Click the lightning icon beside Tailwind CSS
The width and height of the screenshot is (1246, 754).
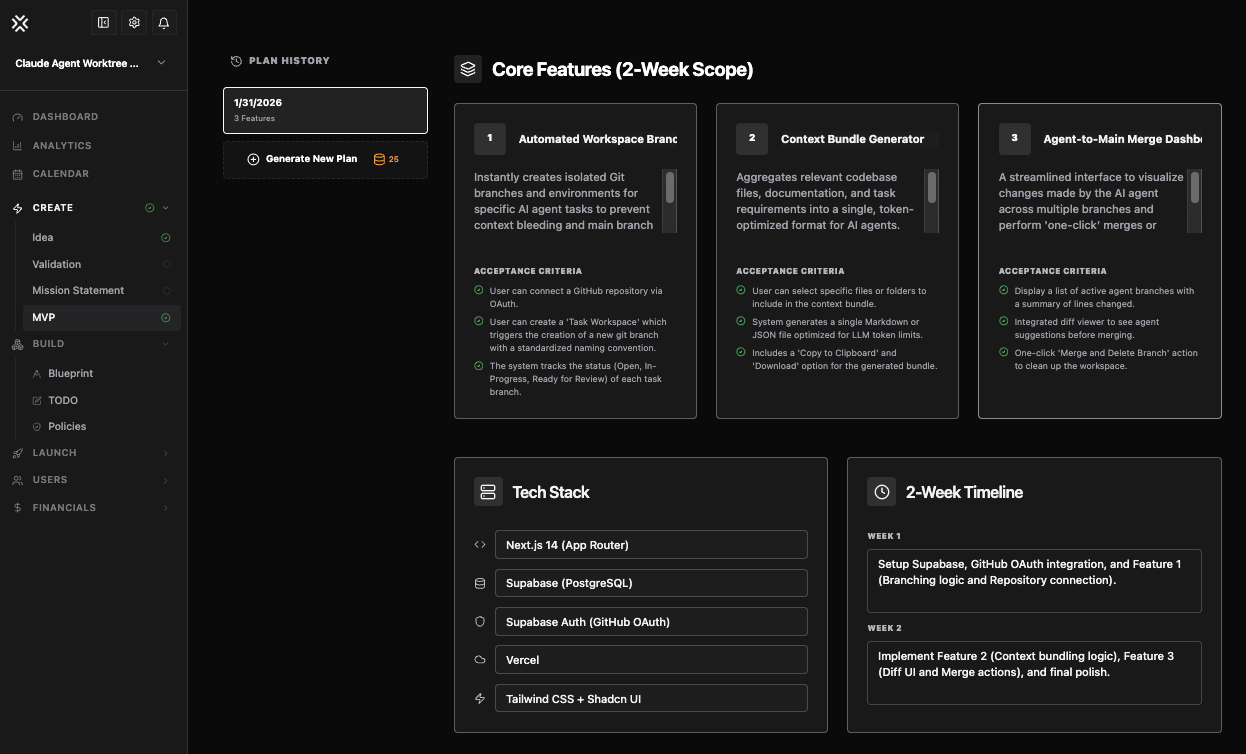479,698
